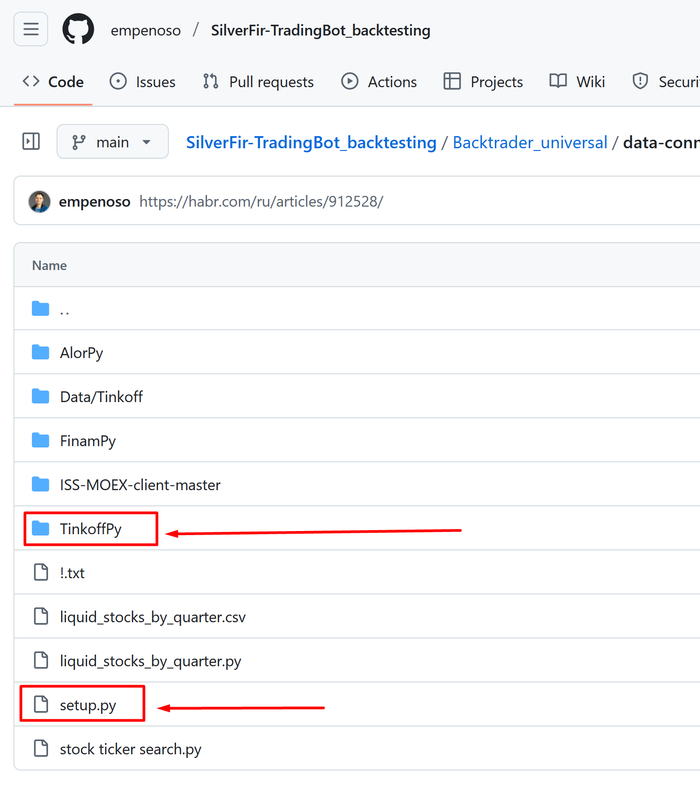Select the Projects tab
Screen dimensions: 700x797
483,82
